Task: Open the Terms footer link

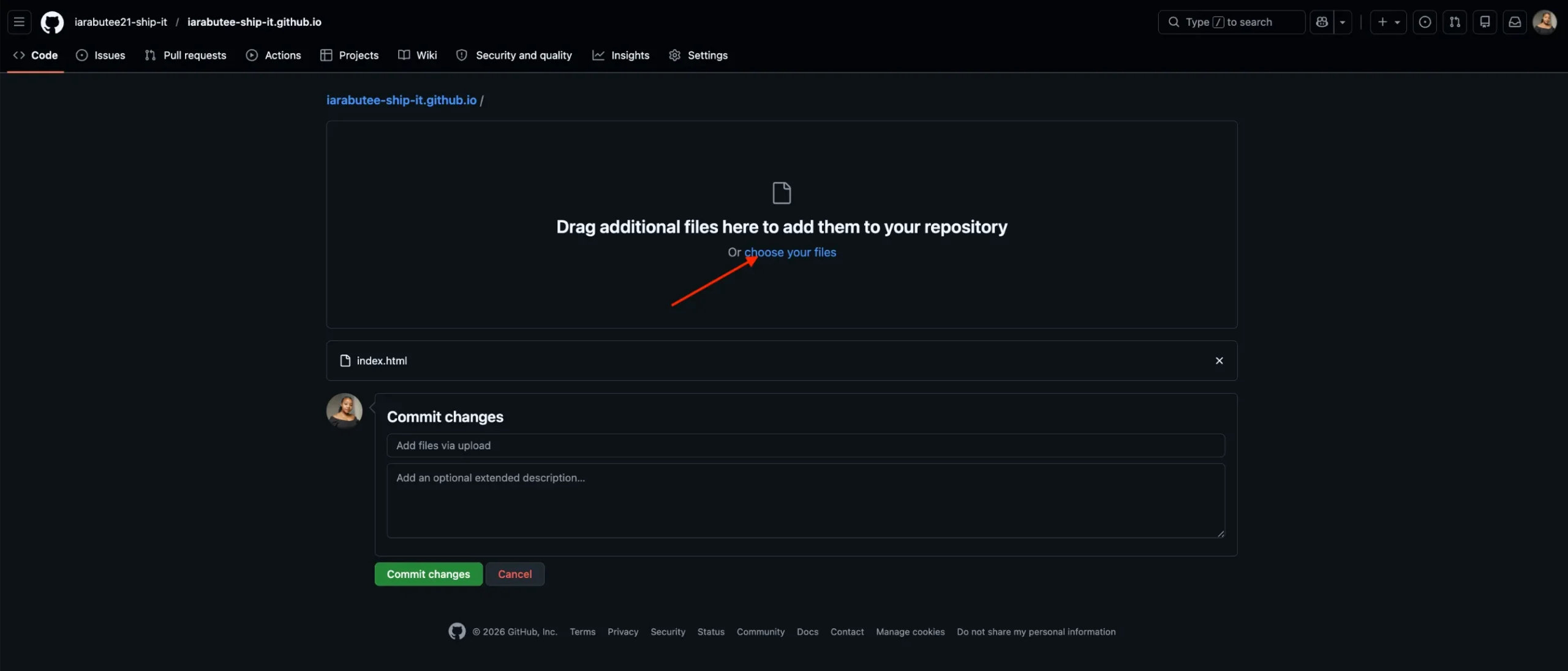Action: tap(582, 632)
